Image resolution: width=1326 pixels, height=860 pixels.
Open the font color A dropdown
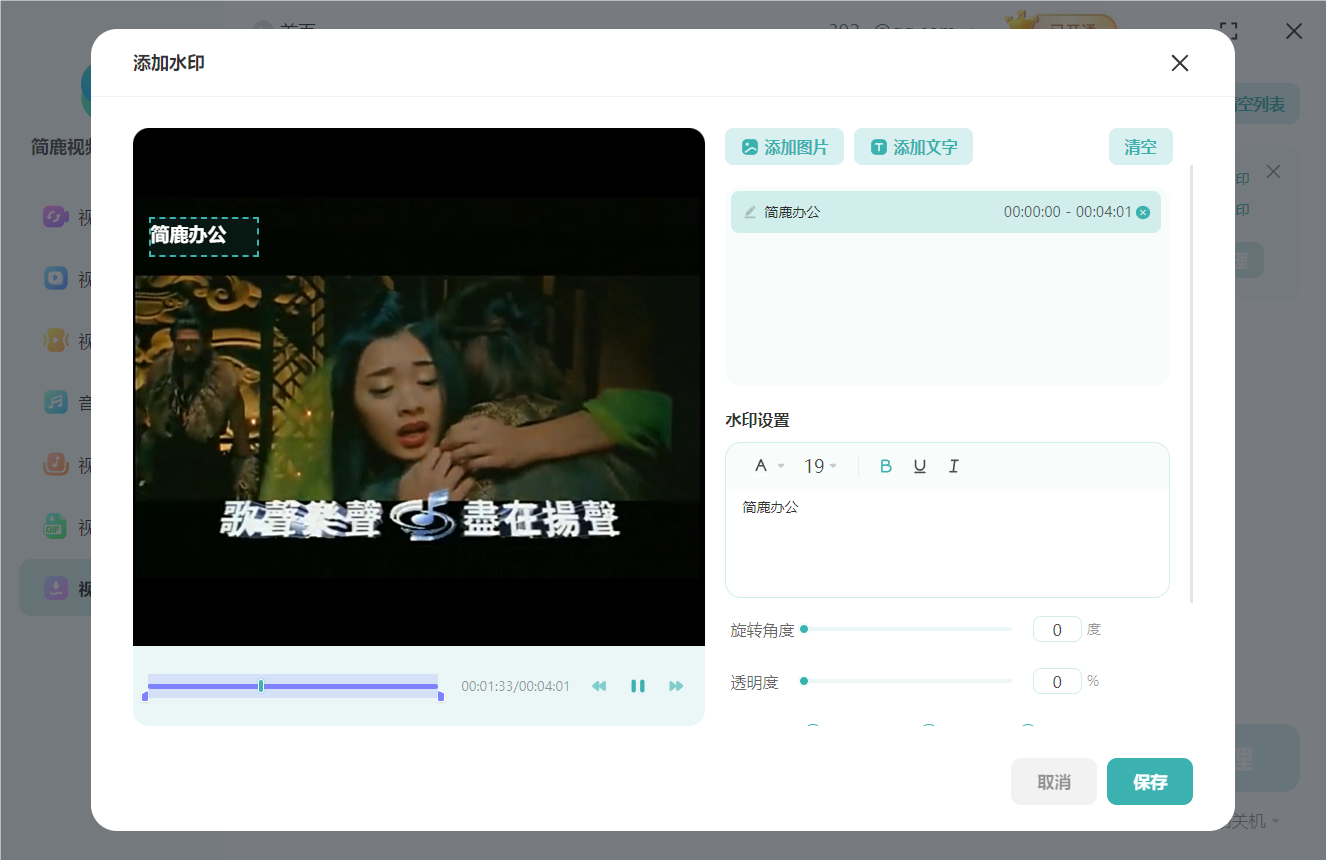(x=768, y=466)
